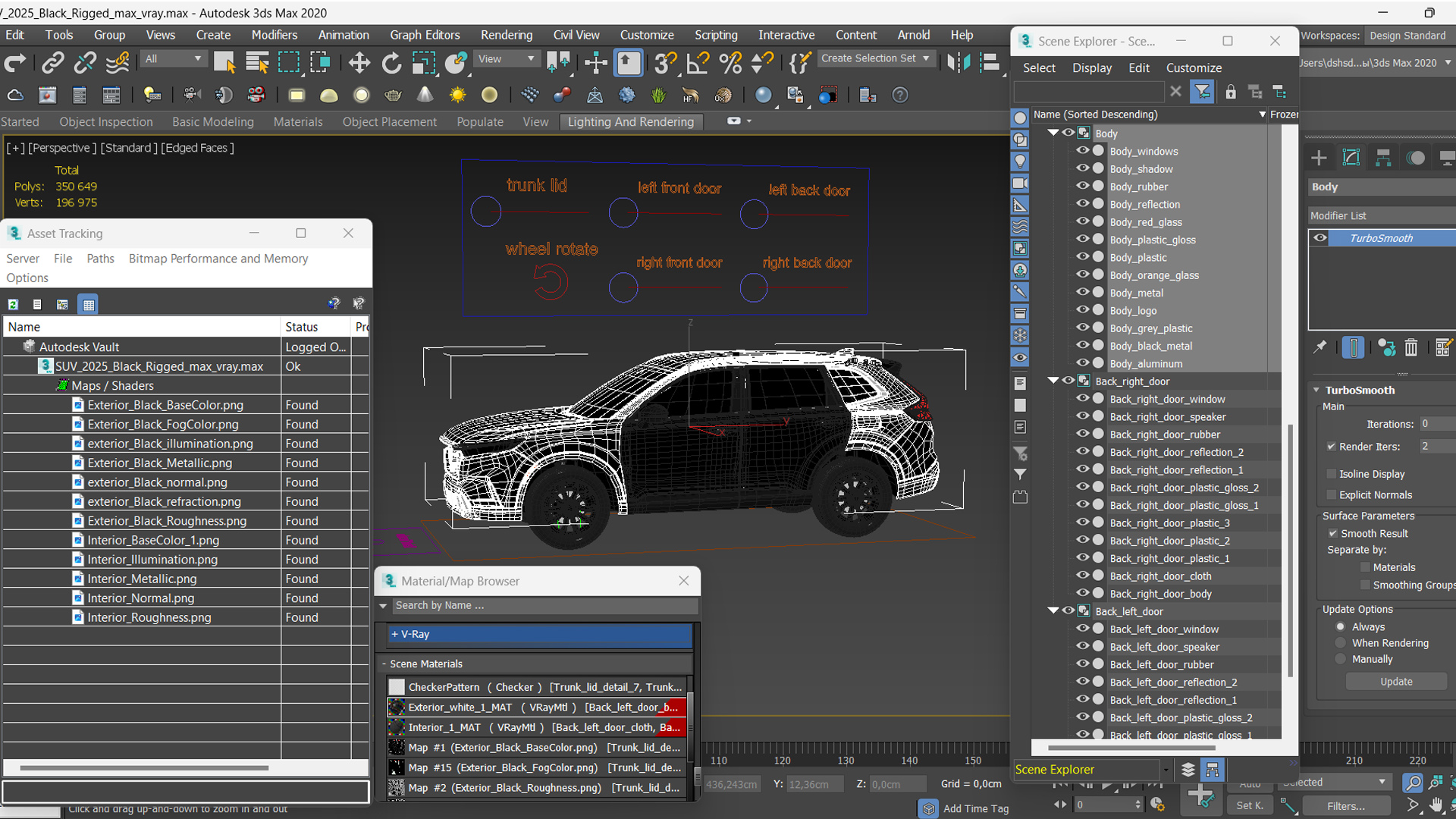The width and height of the screenshot is (1456, 819).
Task: Click the Update button
Action: (1396, 681)
